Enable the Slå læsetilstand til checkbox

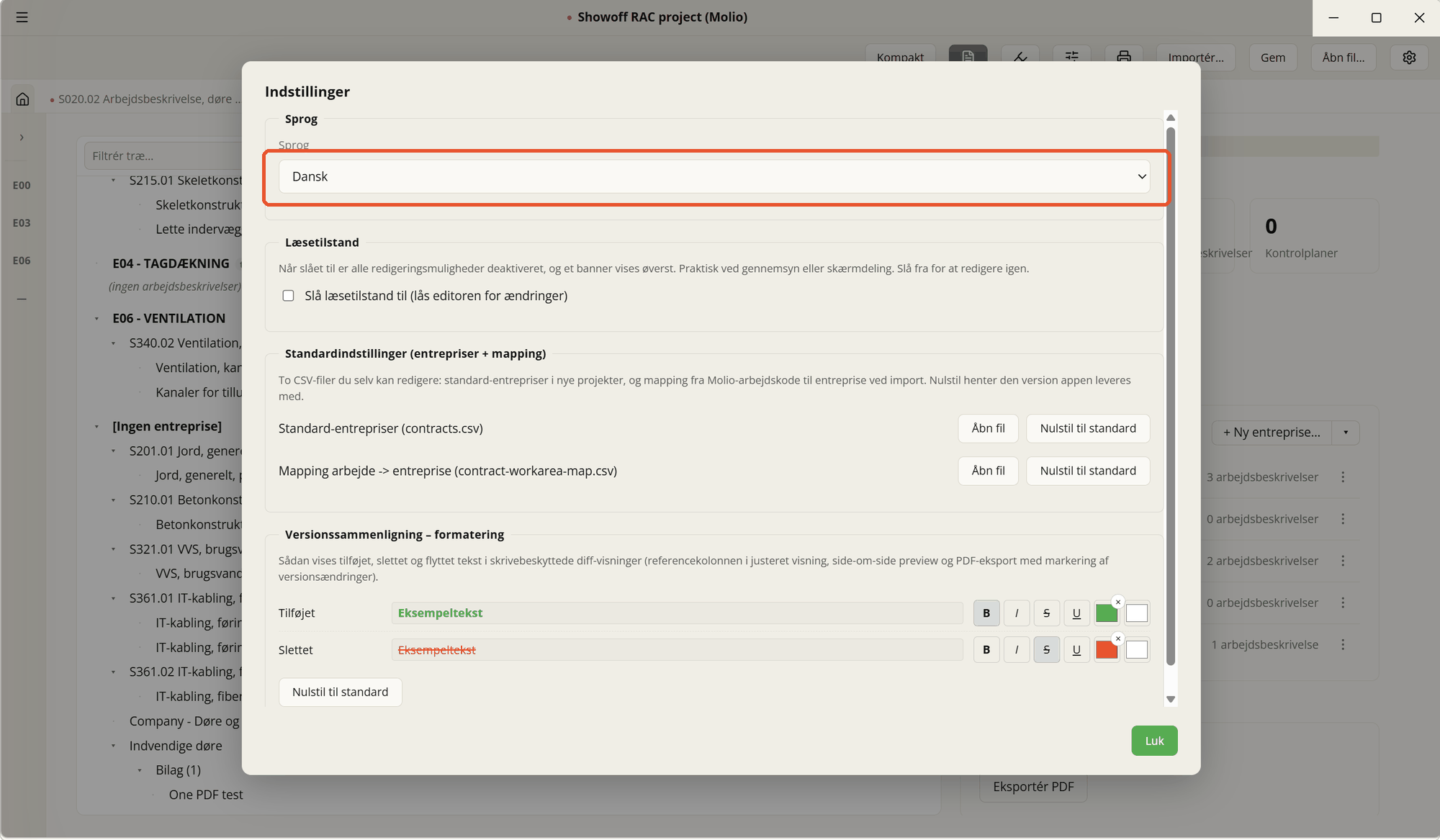[288, 296]
